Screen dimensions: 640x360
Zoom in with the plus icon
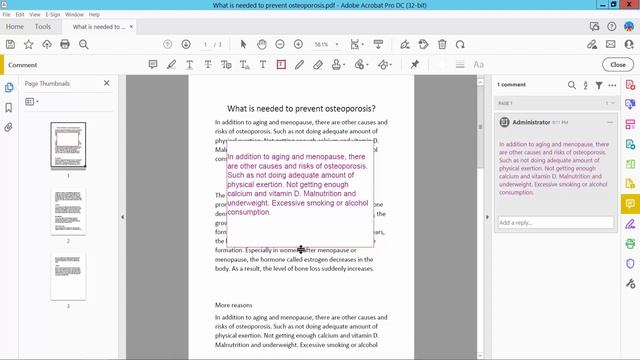click(x=298, y=44)
